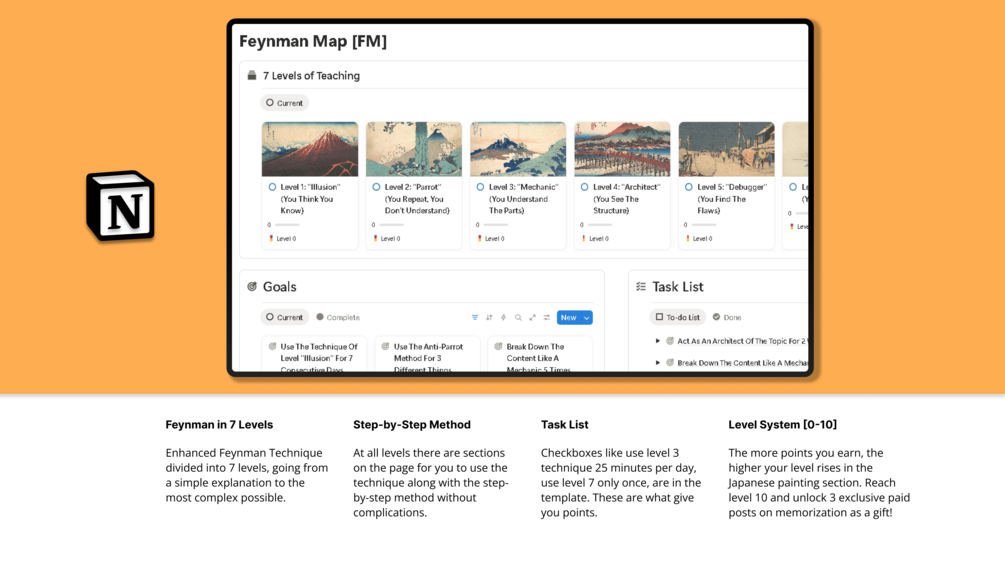Click the progress bar on Level 1 "Illusion" card
Image resolution: width=1005 pixels, height=565 pixels.
click(287, 225)
